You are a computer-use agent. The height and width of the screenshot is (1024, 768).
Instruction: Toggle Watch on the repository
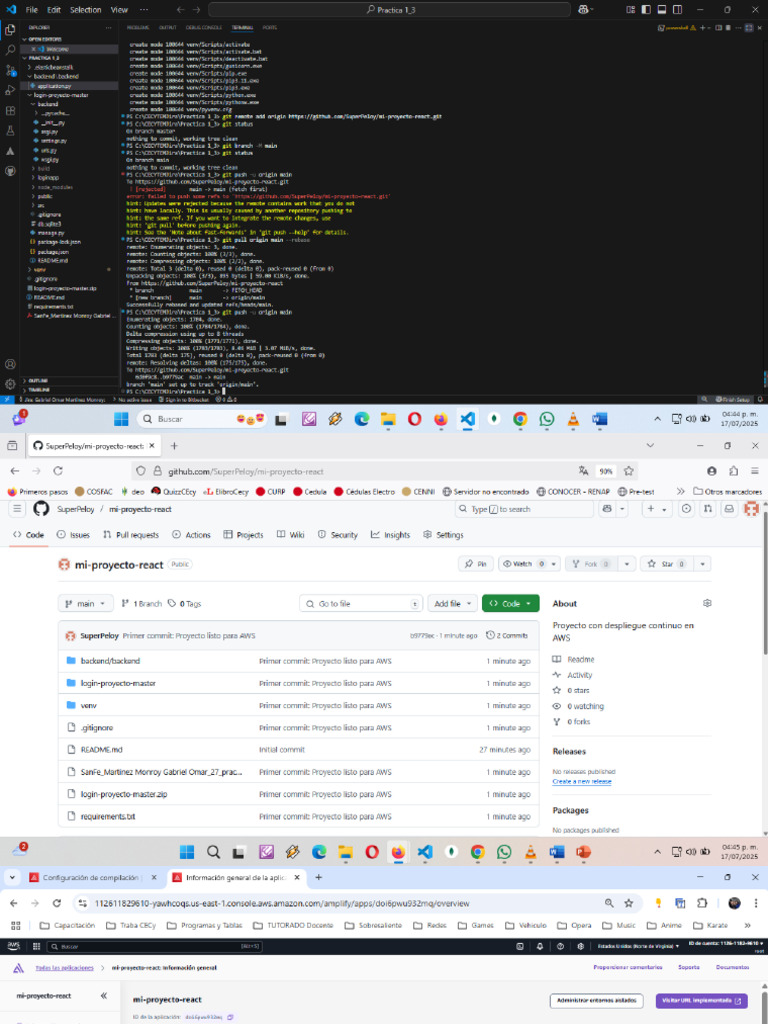pyautogui.click(x=523, y=564)
